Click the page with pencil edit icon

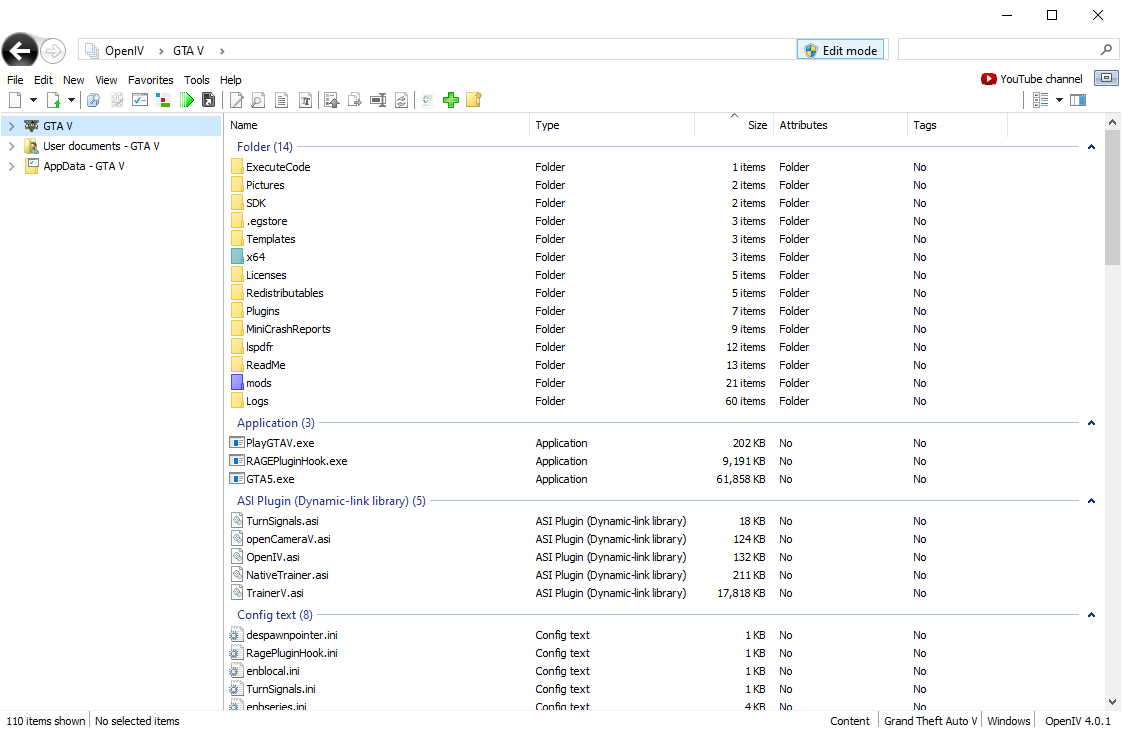click(x=237, y=100)
